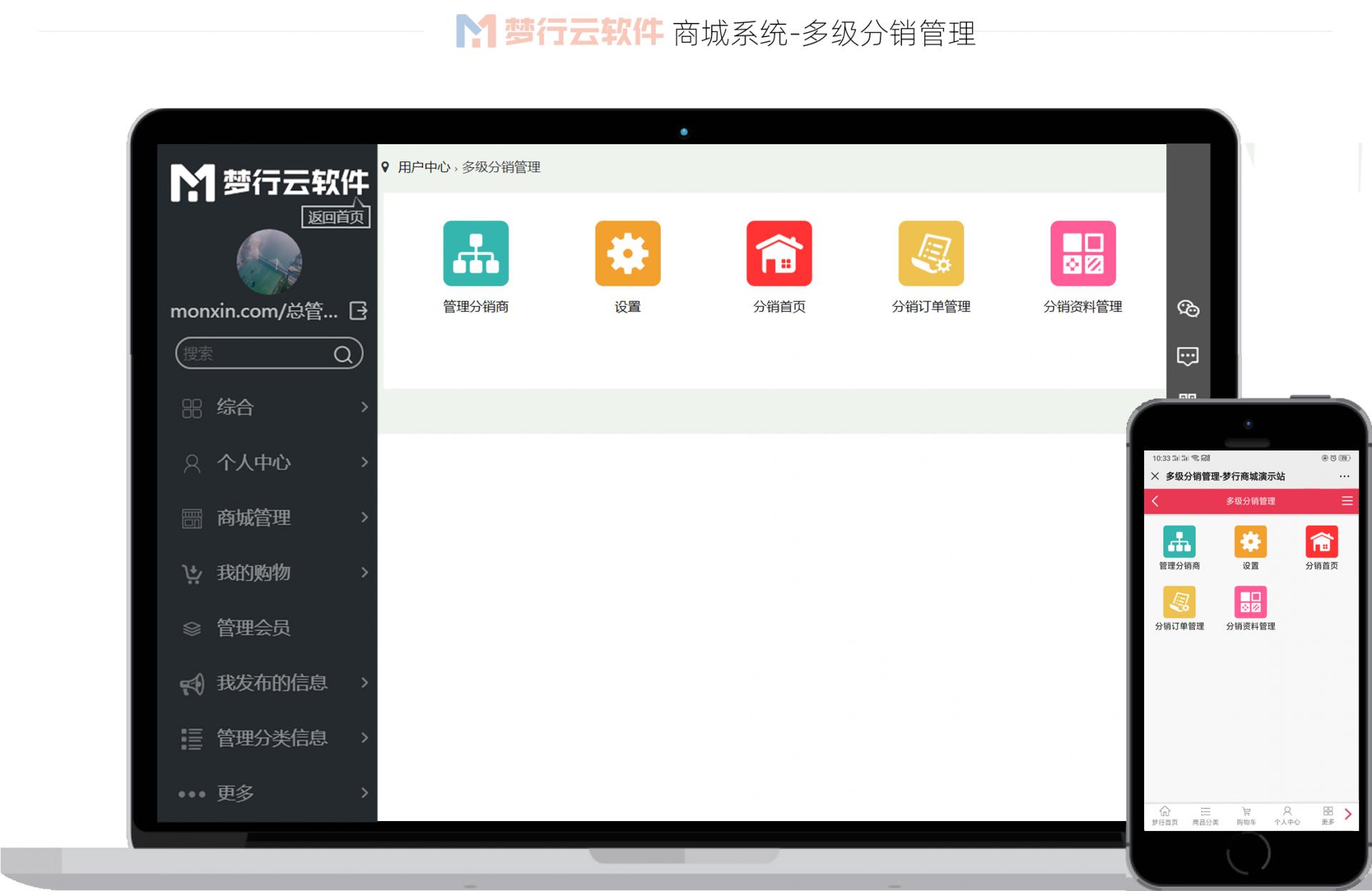The height and width of the screenshot is (891, 1372).
Task: Click the magnifier icon in sidebar search box
Action: coord(344,354)
